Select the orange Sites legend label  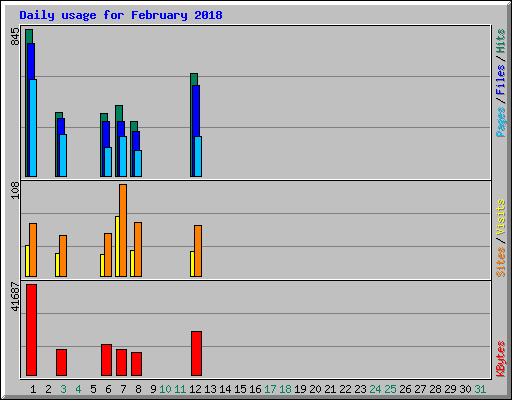coord(500,262)
